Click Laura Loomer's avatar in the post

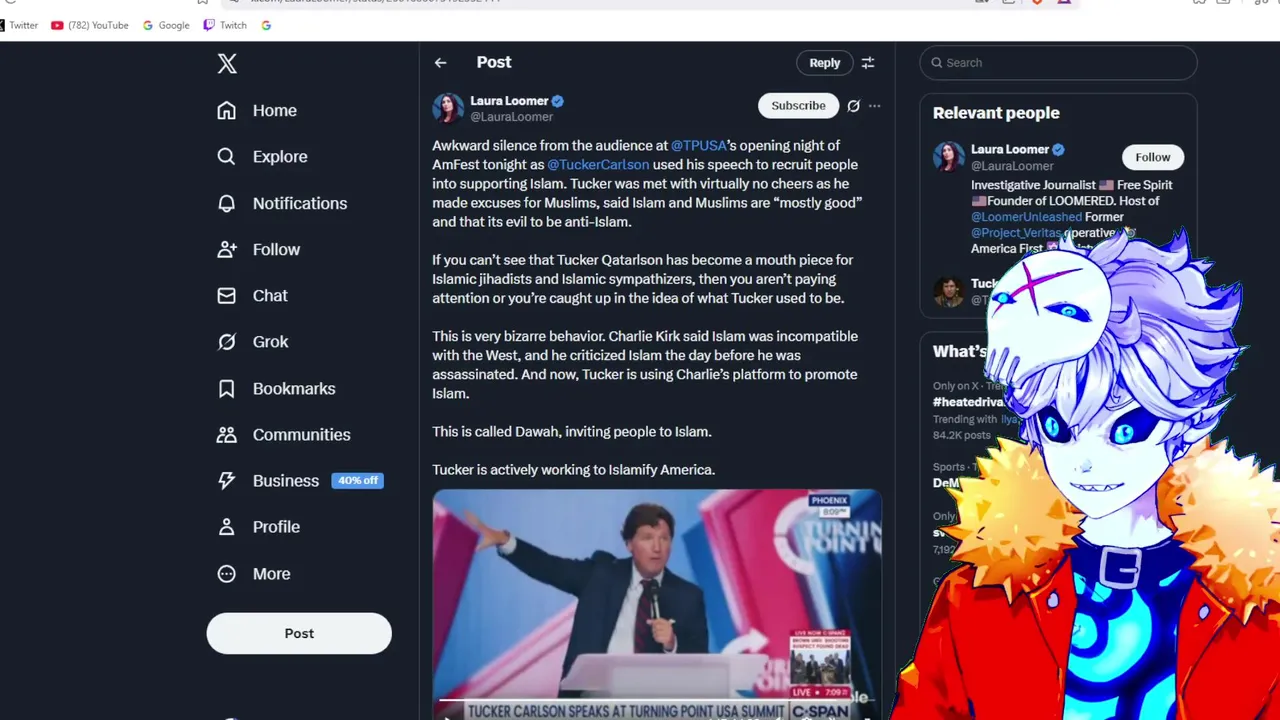(448, 108)
